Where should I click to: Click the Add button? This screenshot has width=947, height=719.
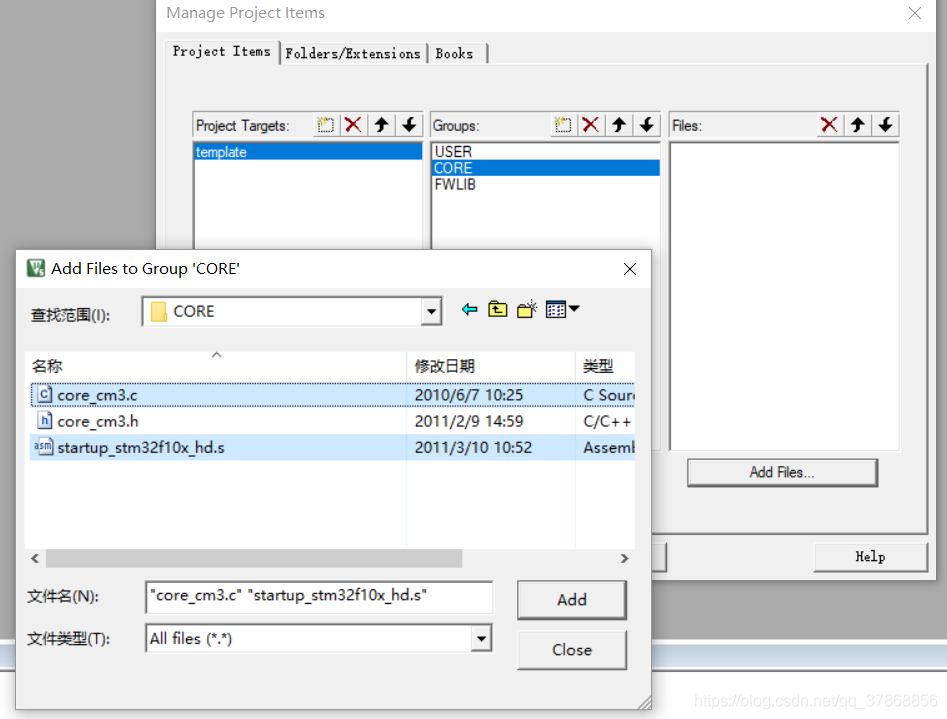pos(571,599)
